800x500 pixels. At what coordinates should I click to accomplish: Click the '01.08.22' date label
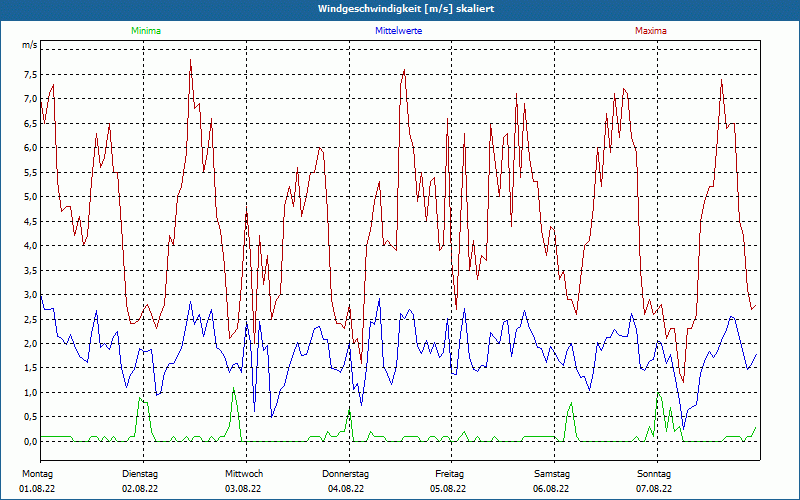click(37, 489)
